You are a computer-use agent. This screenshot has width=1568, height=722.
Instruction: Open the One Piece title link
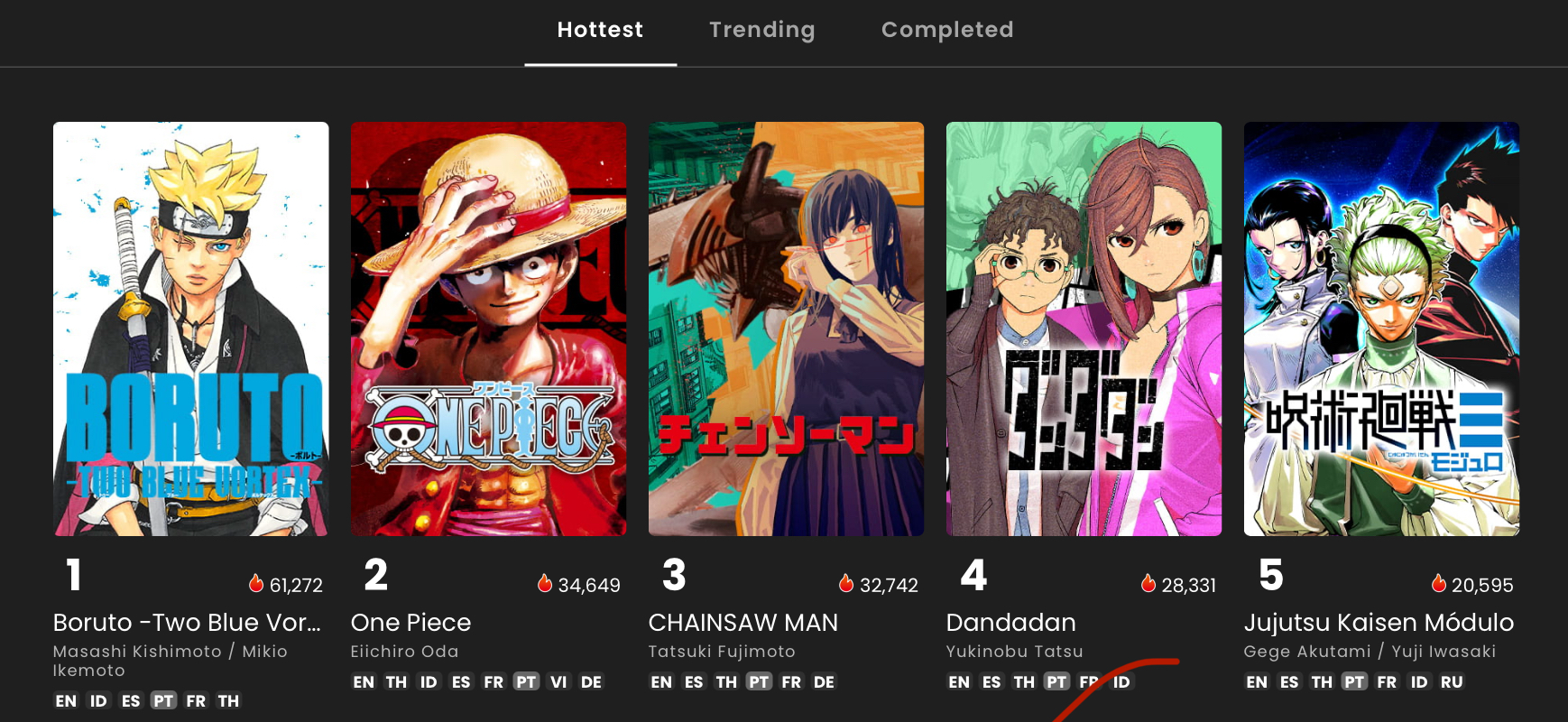410,623
